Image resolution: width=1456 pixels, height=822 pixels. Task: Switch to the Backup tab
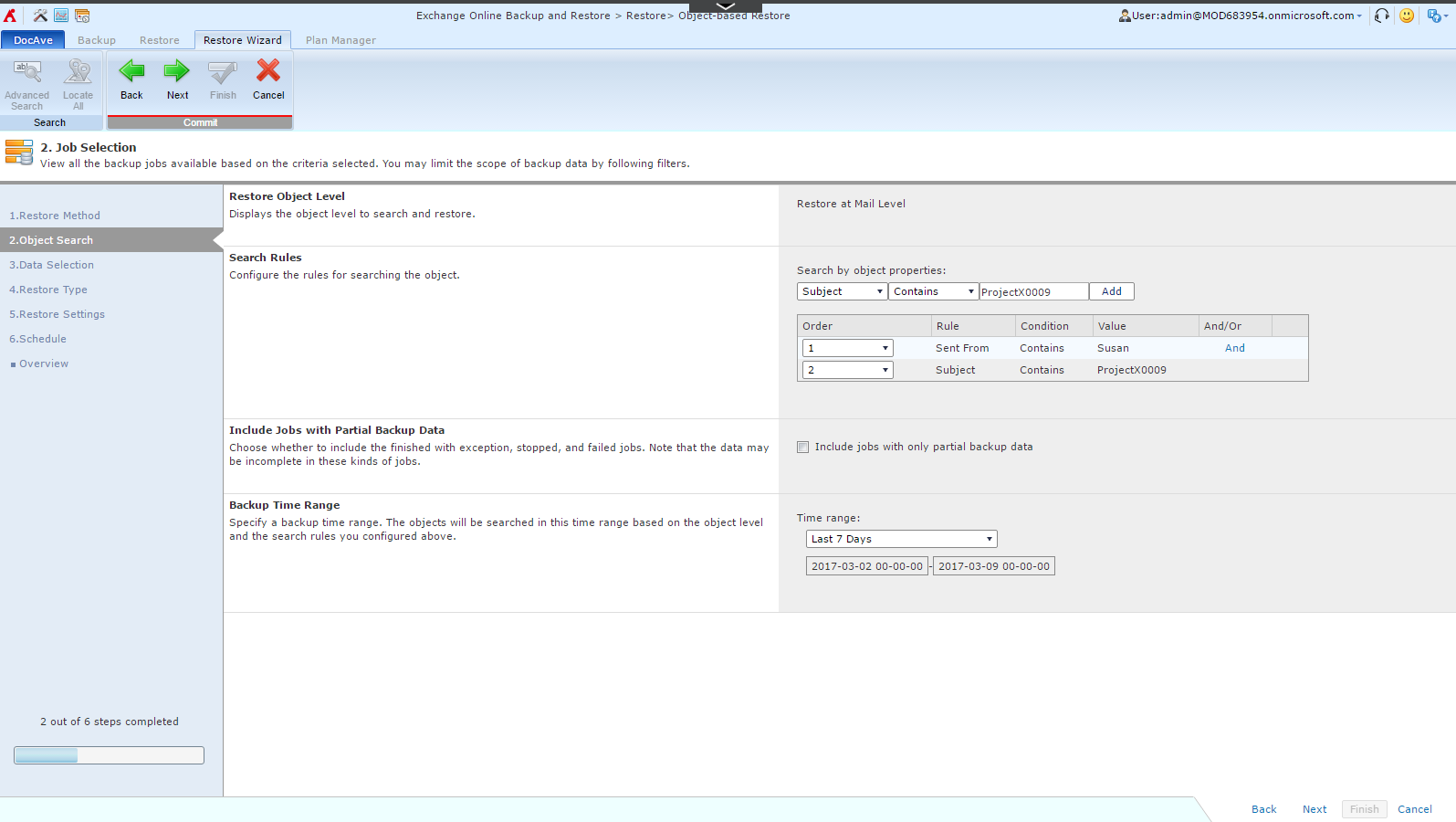[97, 40]
